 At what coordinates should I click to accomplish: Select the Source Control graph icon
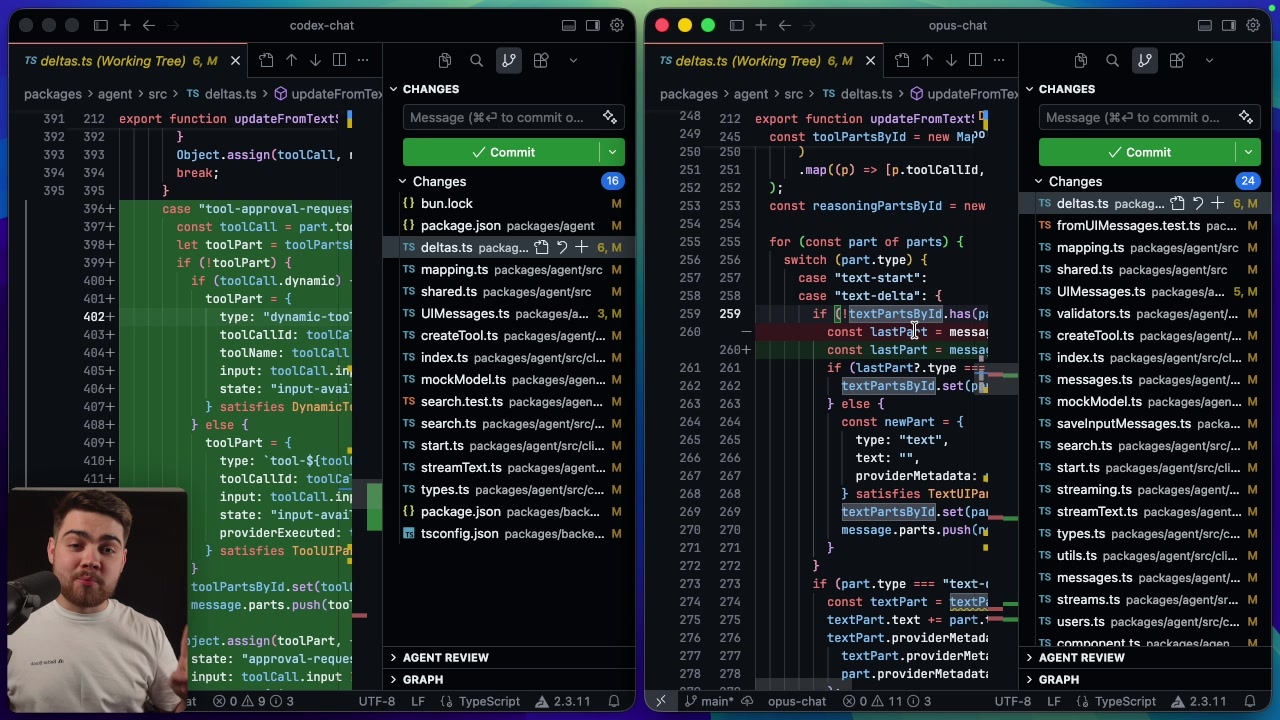point(509,60)
